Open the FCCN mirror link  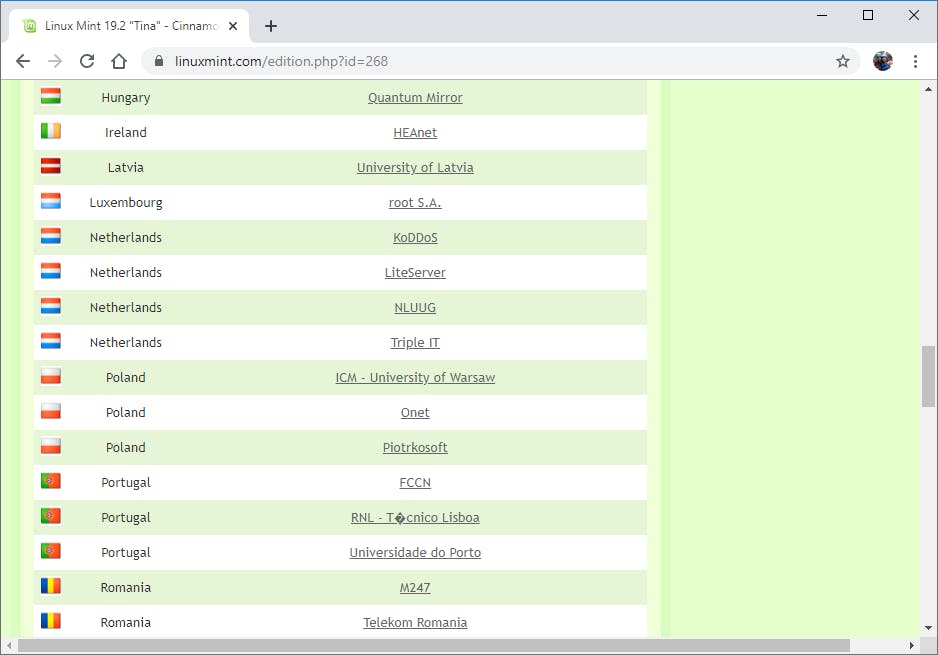tap(415, 483)
